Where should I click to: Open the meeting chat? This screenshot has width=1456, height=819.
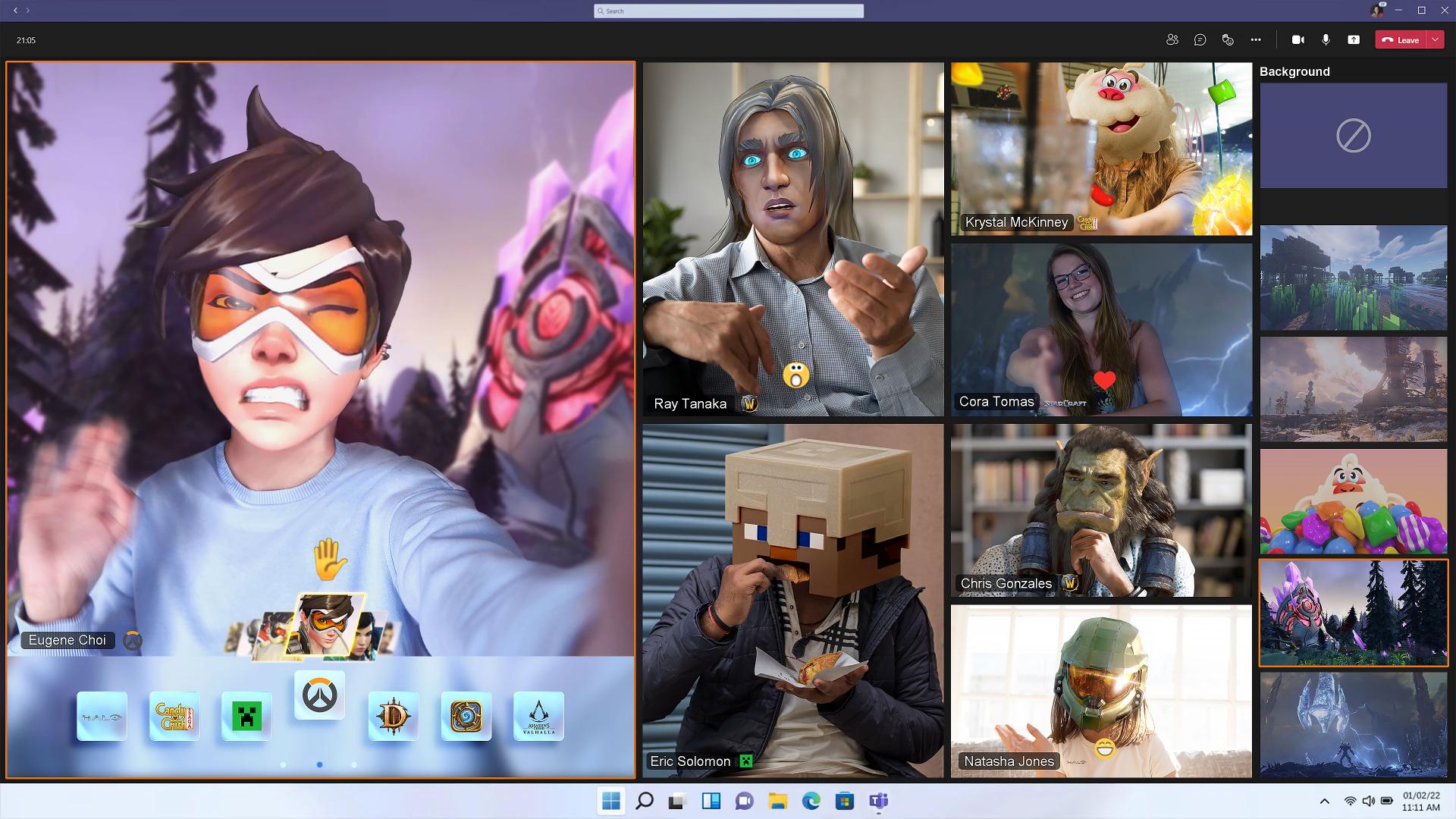(x=1200, y=40)
